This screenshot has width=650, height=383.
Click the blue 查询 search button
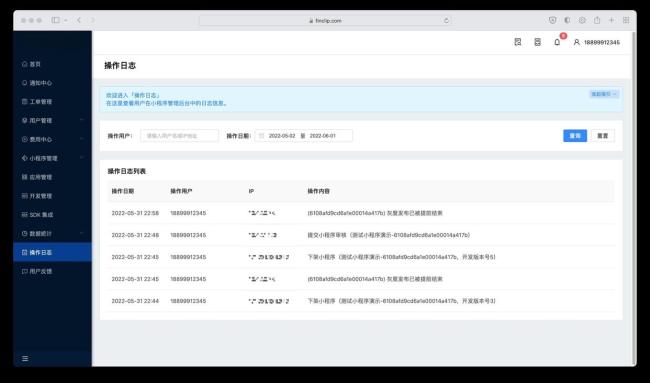point(575,136)
